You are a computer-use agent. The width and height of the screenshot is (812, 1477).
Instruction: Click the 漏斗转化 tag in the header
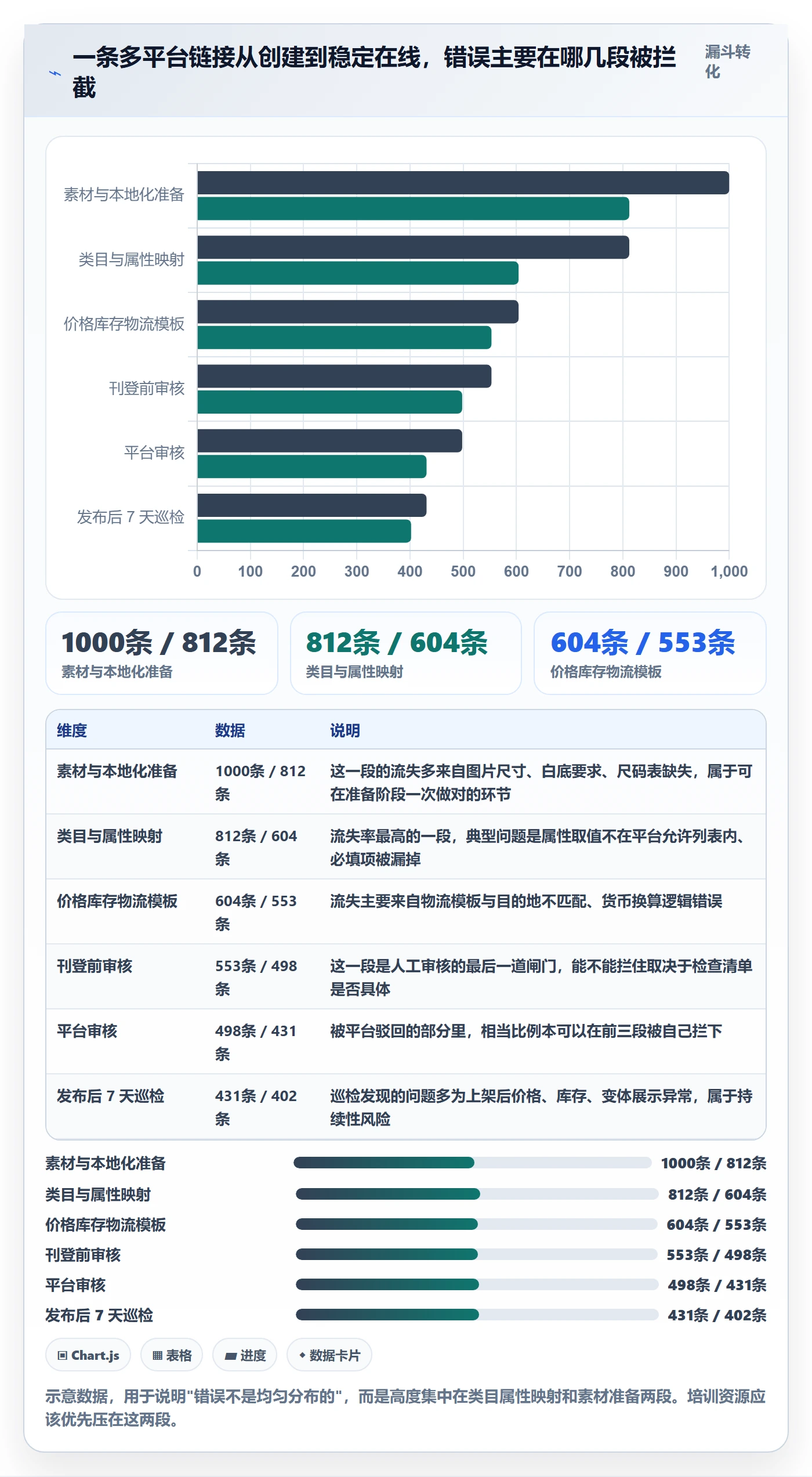click(x=728, y=61)
